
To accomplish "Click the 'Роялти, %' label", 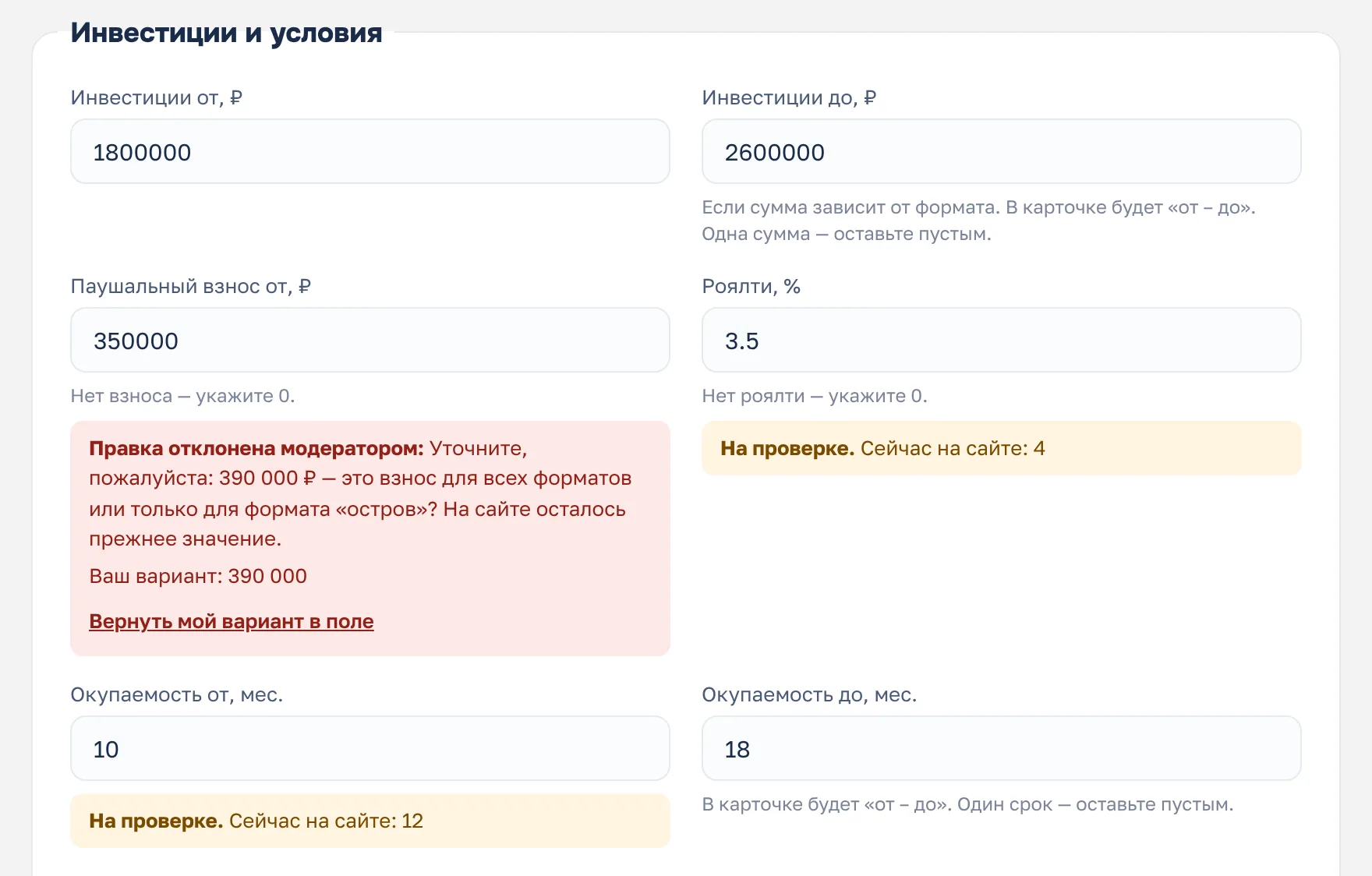I will click(x=751, y=286).
